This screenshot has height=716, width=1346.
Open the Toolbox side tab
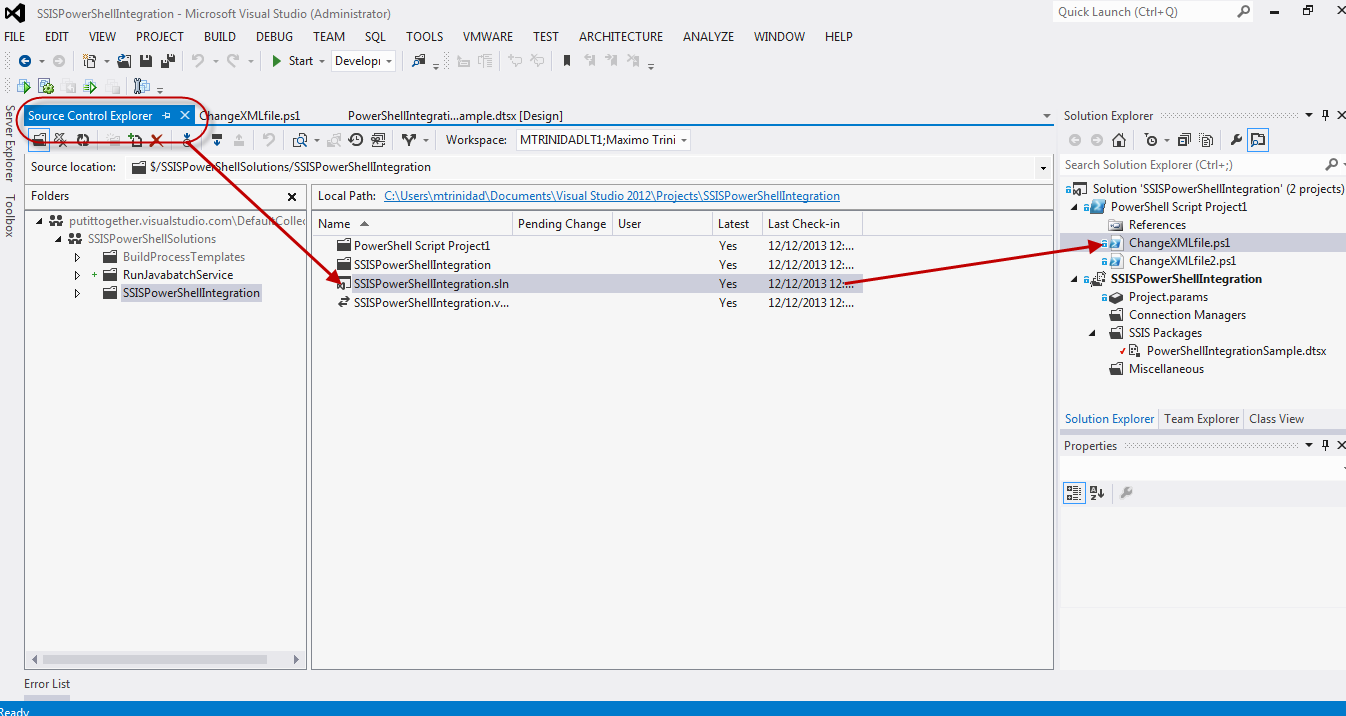(x=10, y=215)
